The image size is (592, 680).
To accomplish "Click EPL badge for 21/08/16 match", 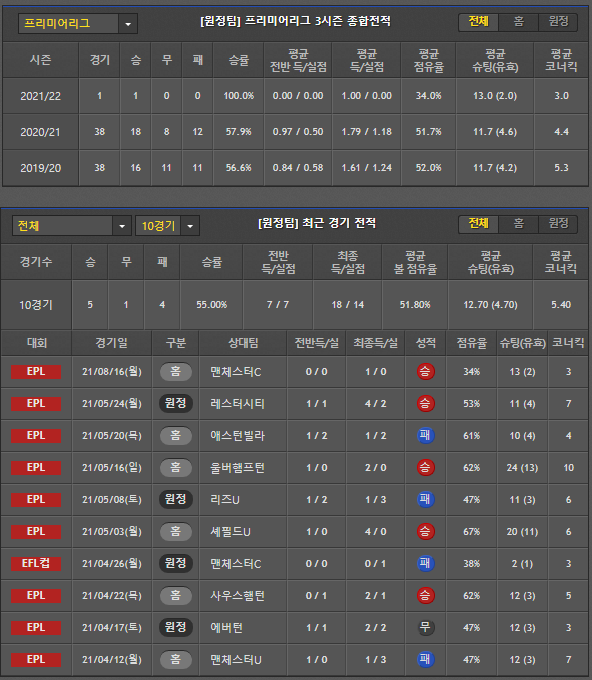I will (x=36, y=372).
